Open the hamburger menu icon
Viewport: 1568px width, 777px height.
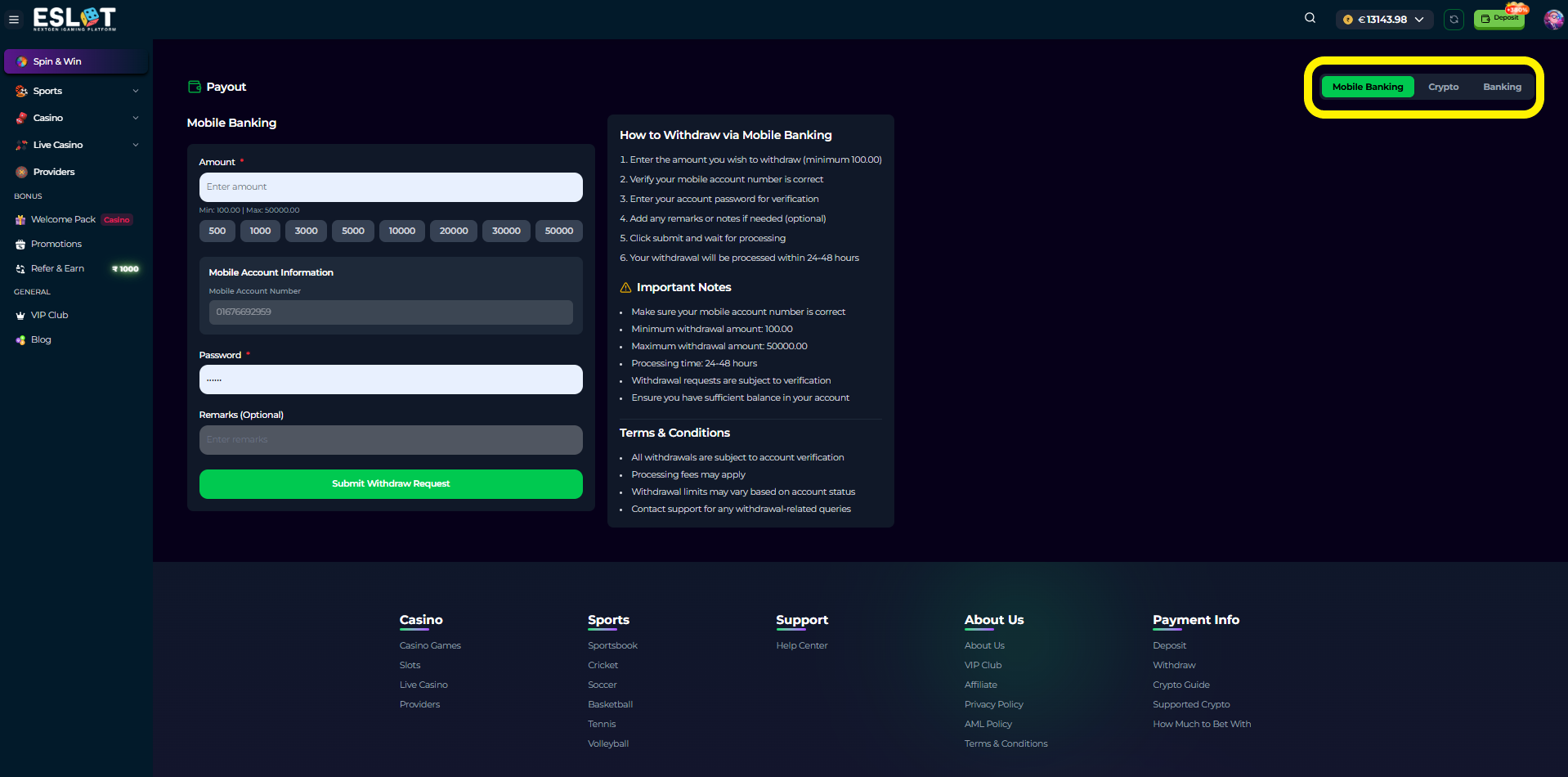[x=14, y=20]
